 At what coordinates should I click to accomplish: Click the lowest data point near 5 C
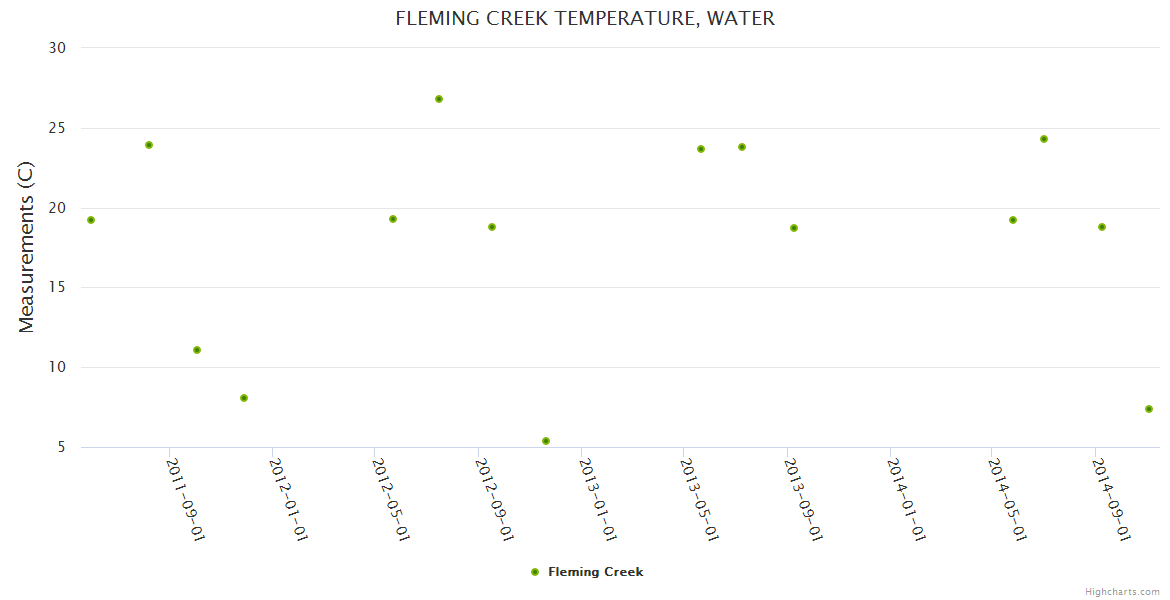coord(546,441)
